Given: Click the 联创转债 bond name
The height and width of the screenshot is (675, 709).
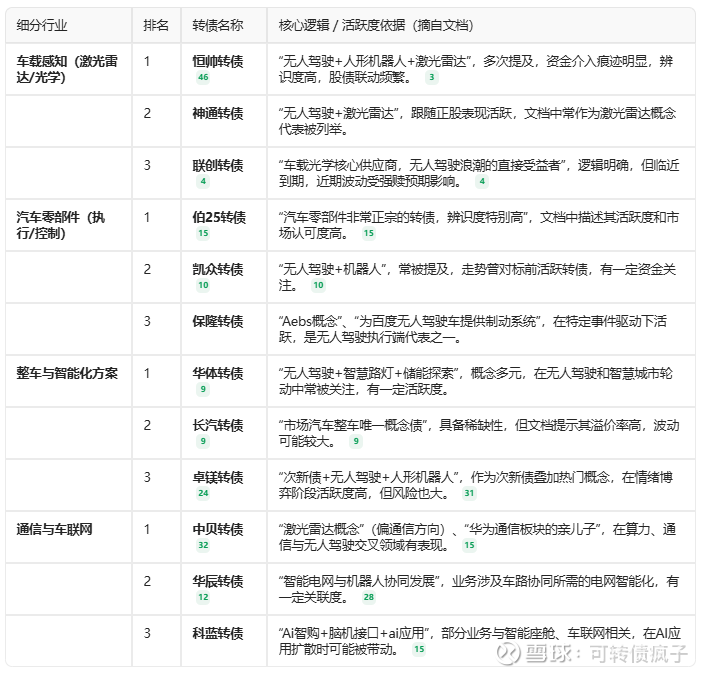Looking at the screenshot, I should click(x=218, y=165).
